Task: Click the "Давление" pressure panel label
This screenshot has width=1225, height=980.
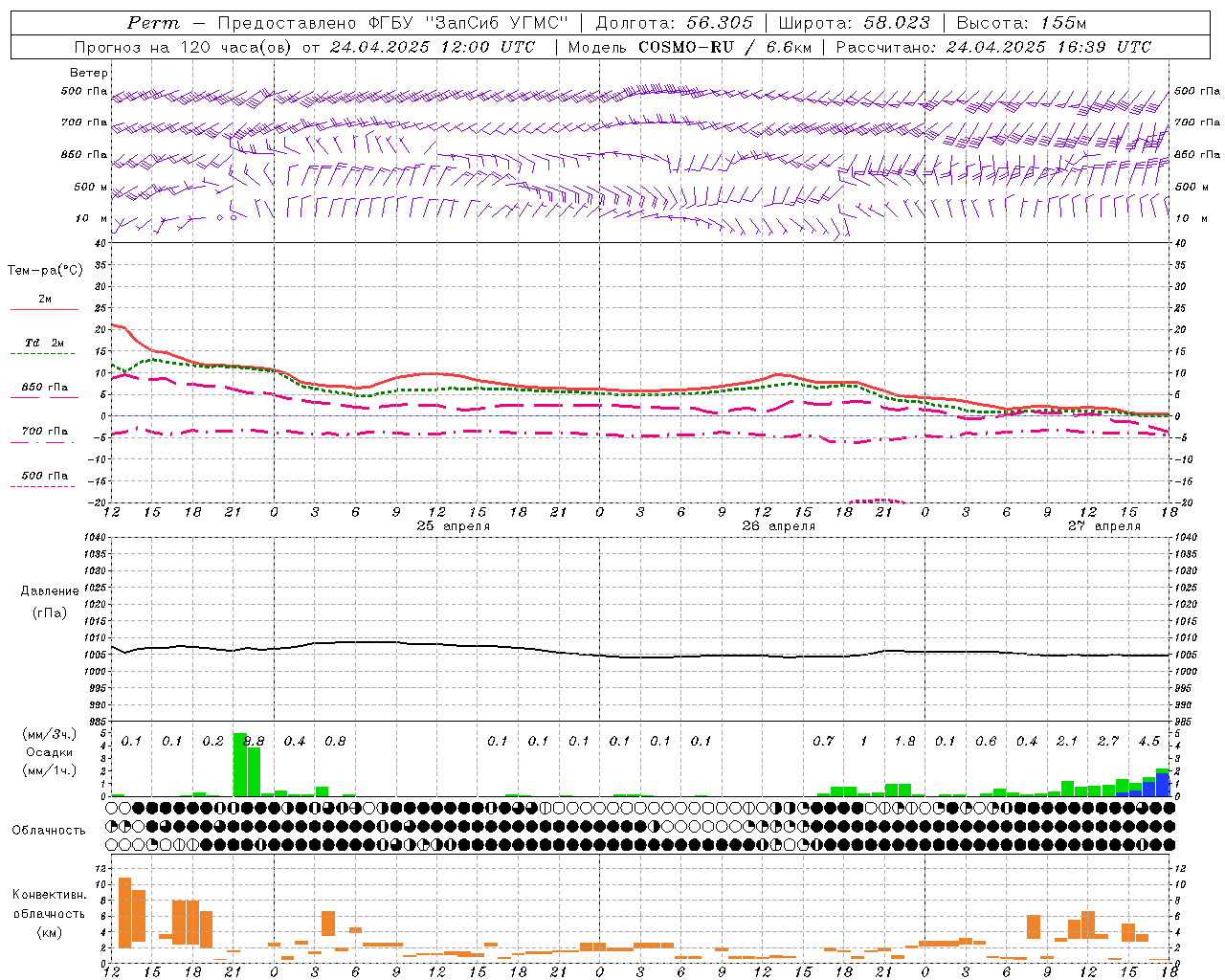Action: click(x=49, y=591)
